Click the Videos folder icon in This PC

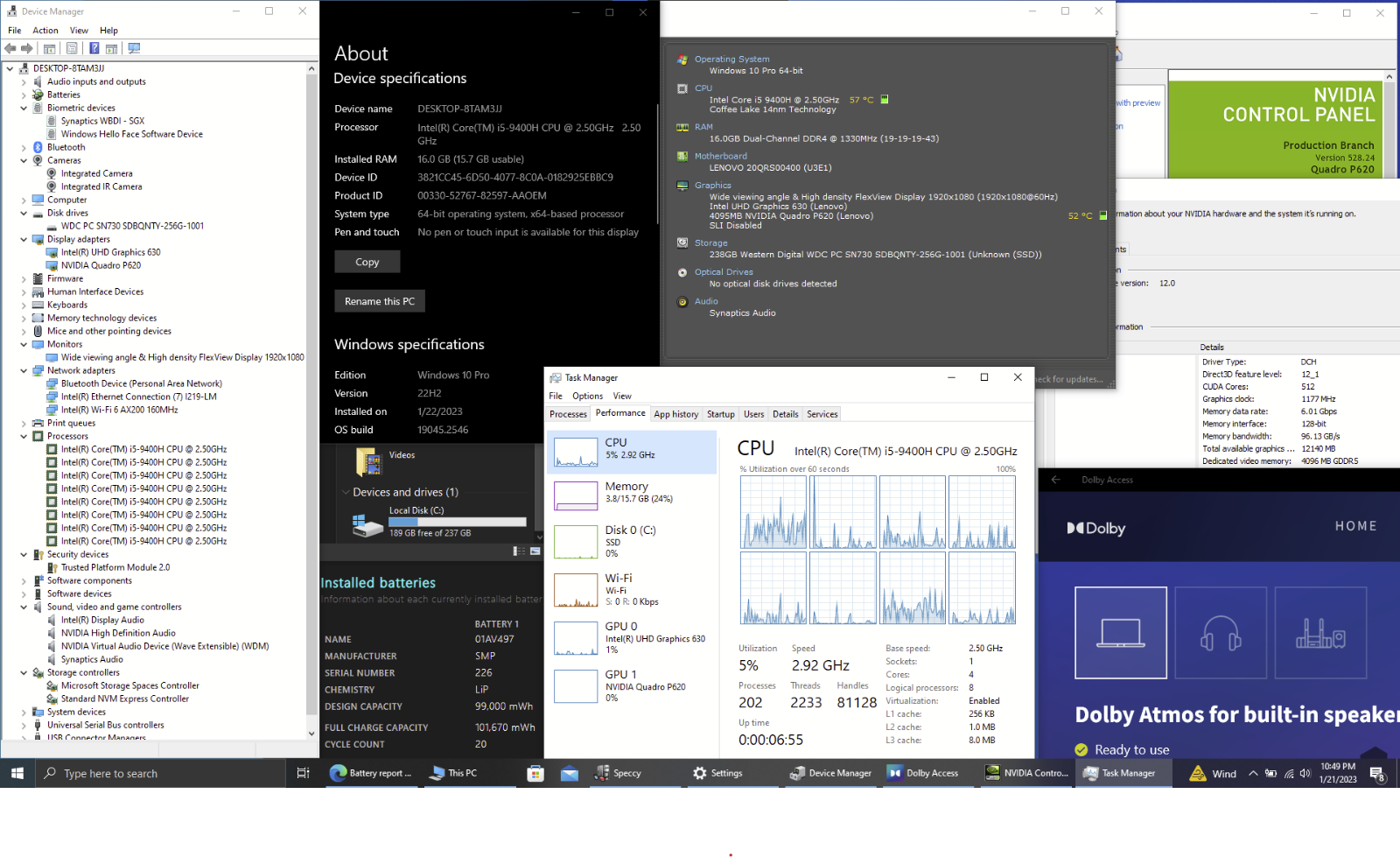click(x=368, y=461)
